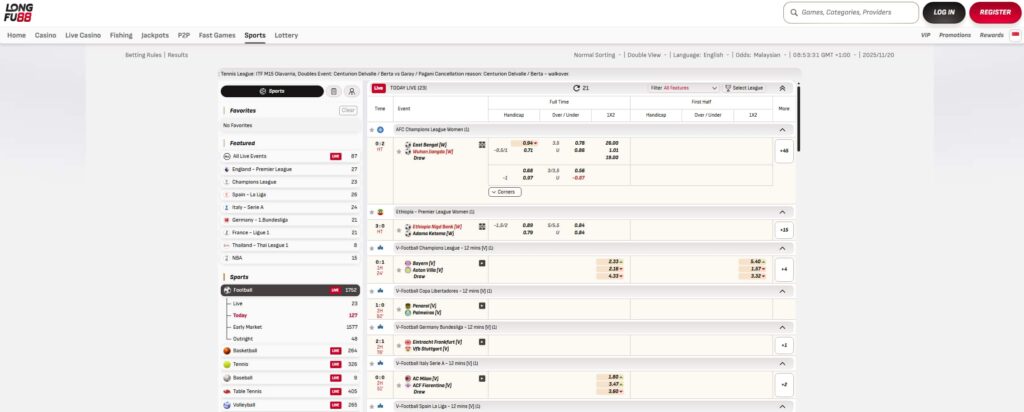
Task: Favorite the Bayern vs Aston Villa match
Action: click(x=398, y=270)
